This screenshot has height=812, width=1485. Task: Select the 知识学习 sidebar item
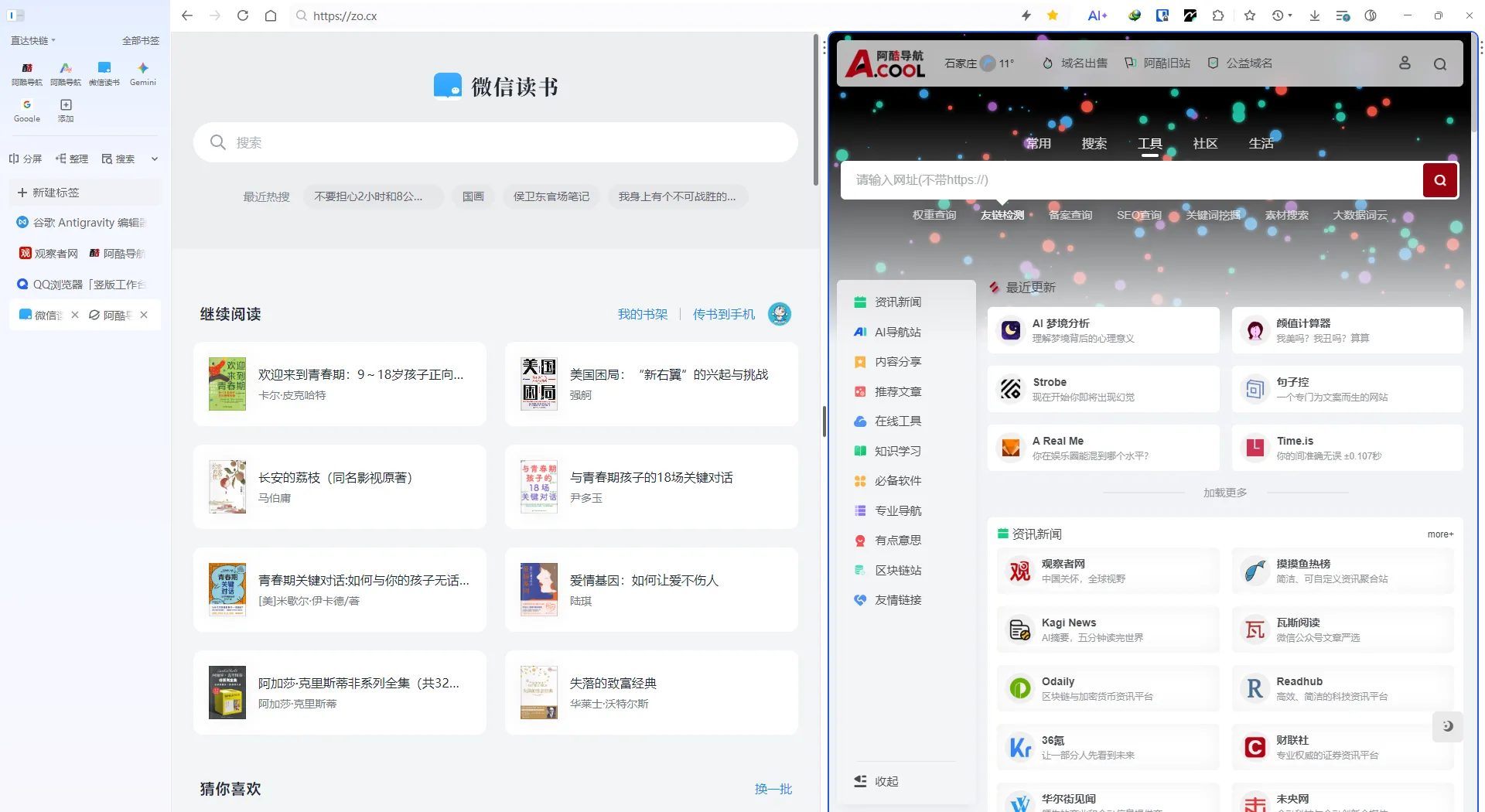click(x=897, y=451)
